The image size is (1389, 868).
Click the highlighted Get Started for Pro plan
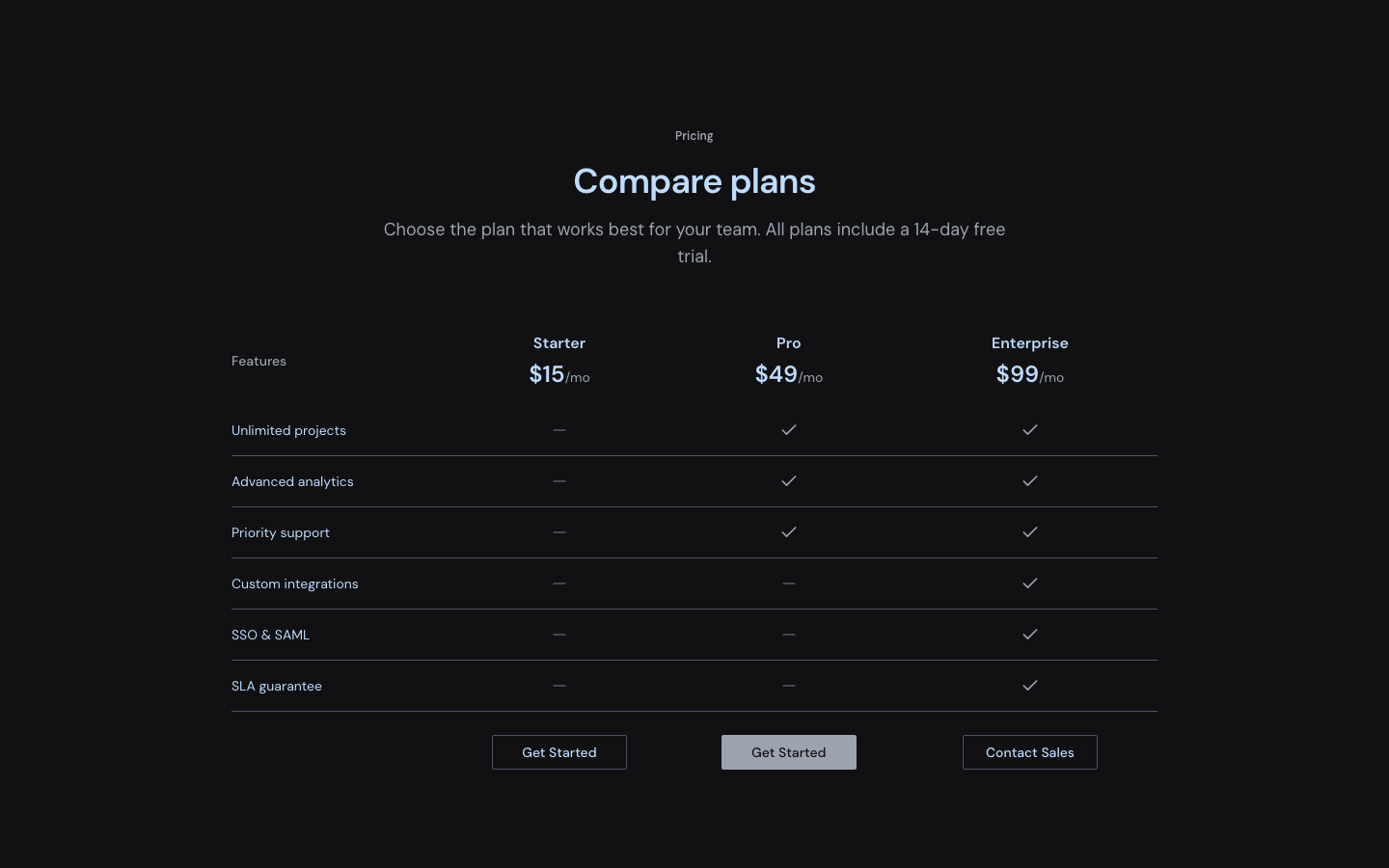coord(789,752)
